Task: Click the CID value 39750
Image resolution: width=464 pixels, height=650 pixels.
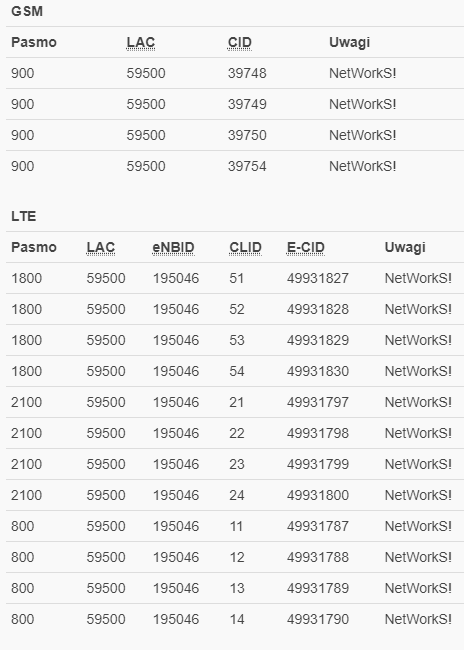Action: click(x=247, y=135)
